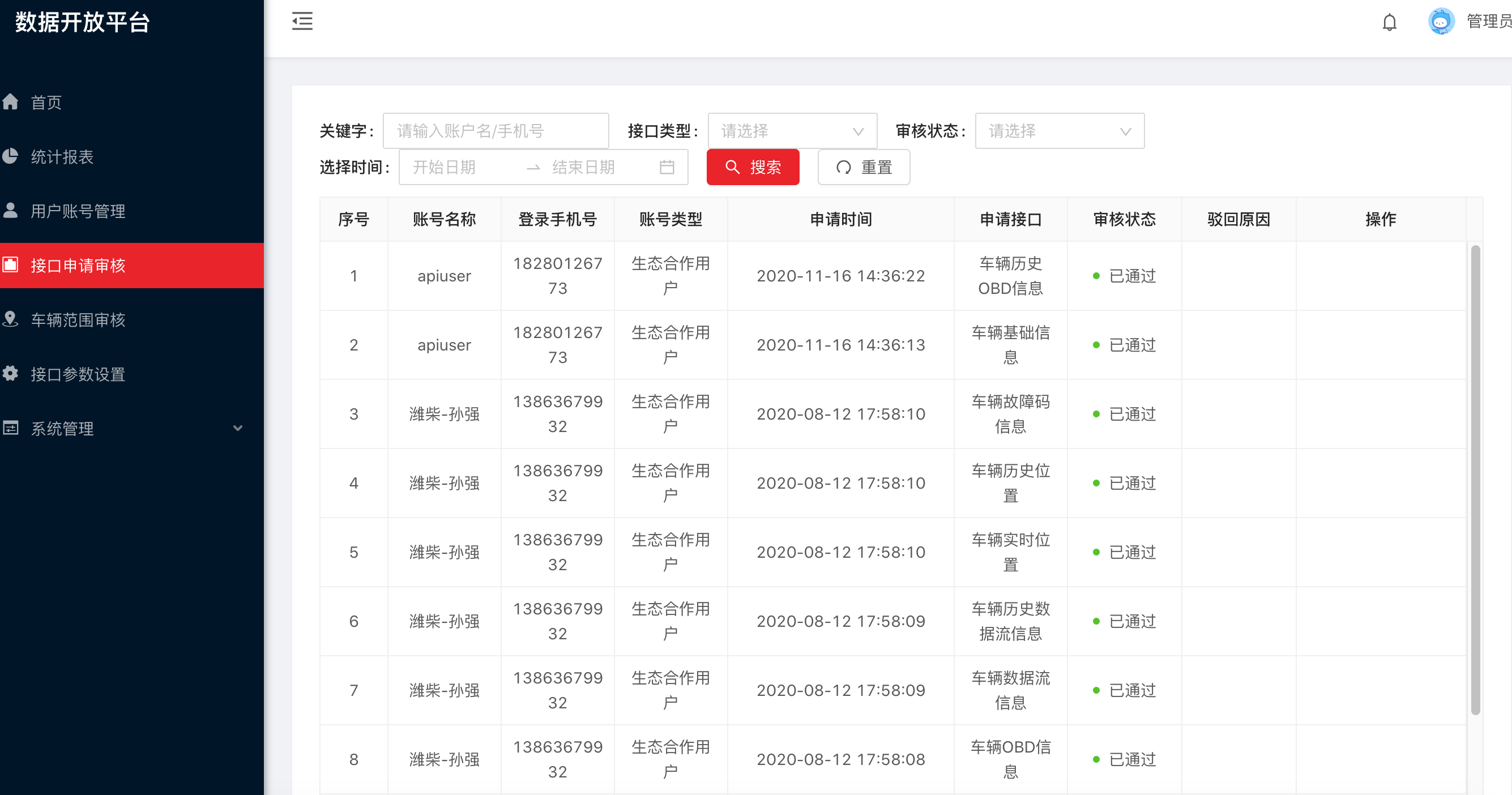Click the table's vertical scrollbar

pos(1475,480)
